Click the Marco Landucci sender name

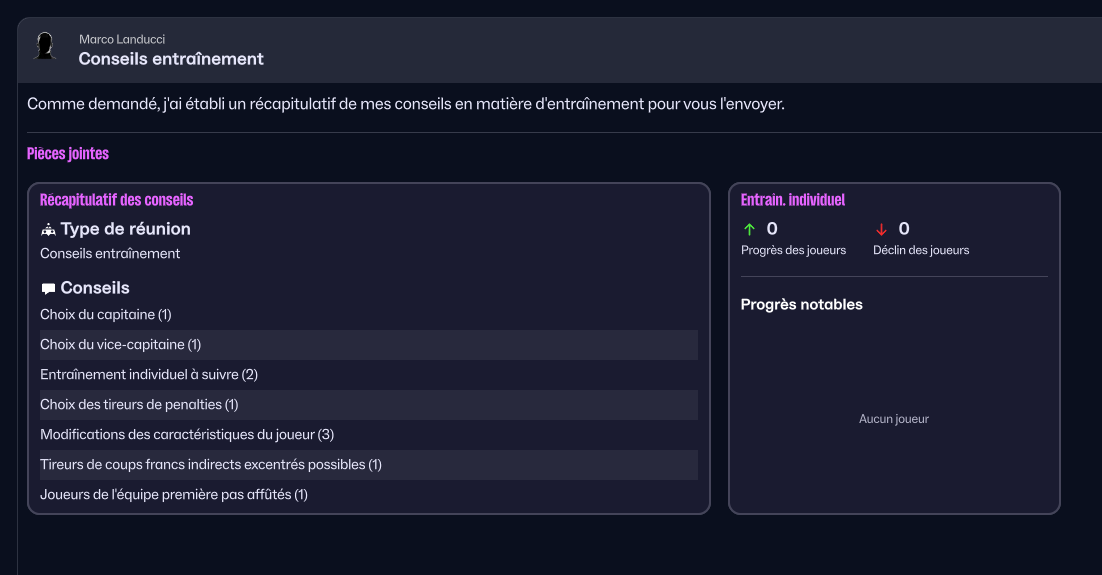tap(122, 39)
